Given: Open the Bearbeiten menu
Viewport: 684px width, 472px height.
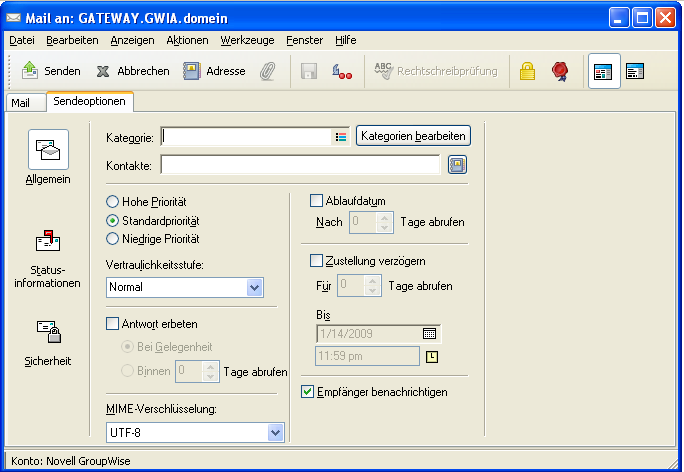Looking at the screenshot, I should point(72,40).
